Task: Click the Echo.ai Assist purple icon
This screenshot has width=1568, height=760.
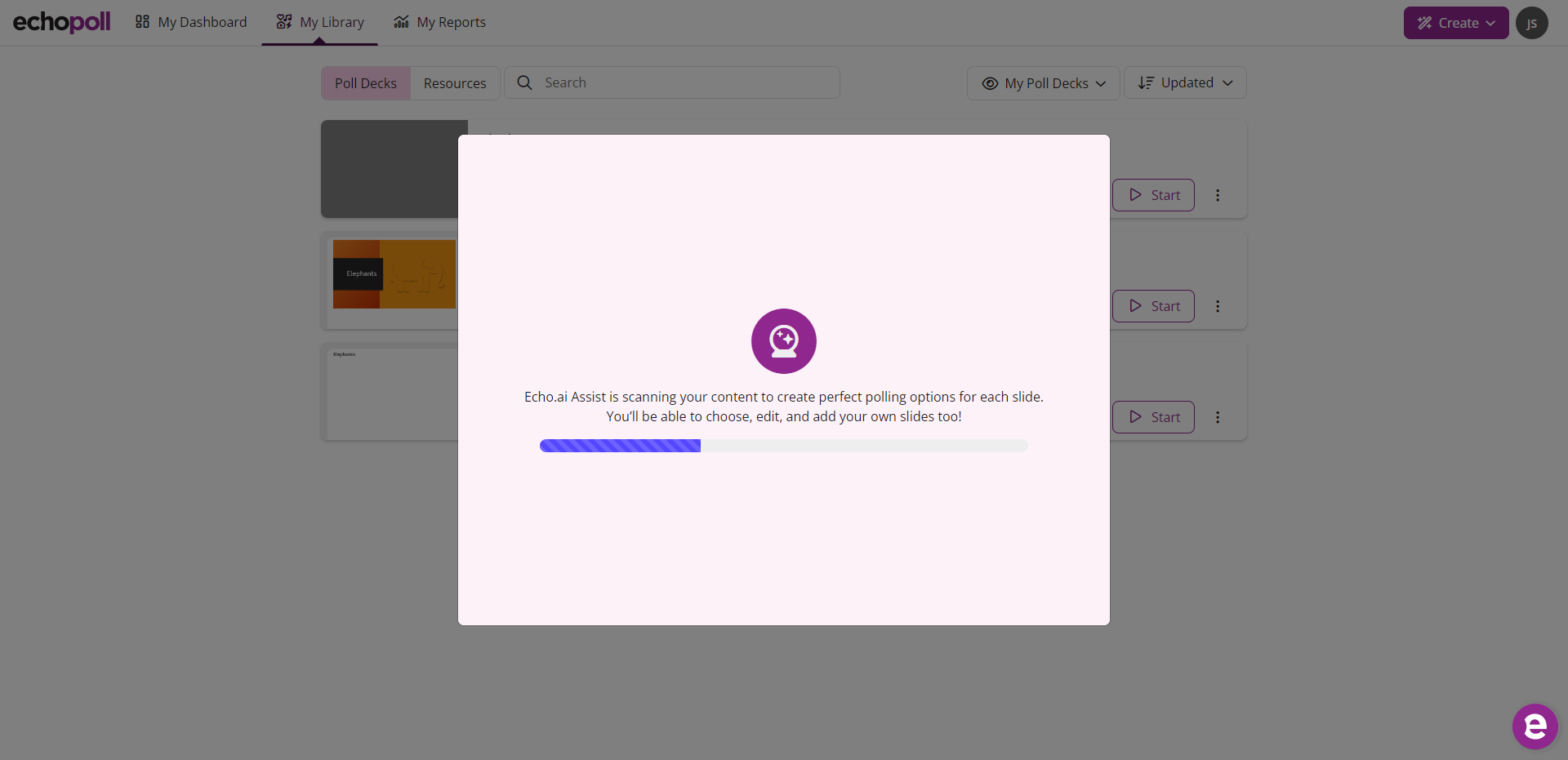Action: coord(784,341)
